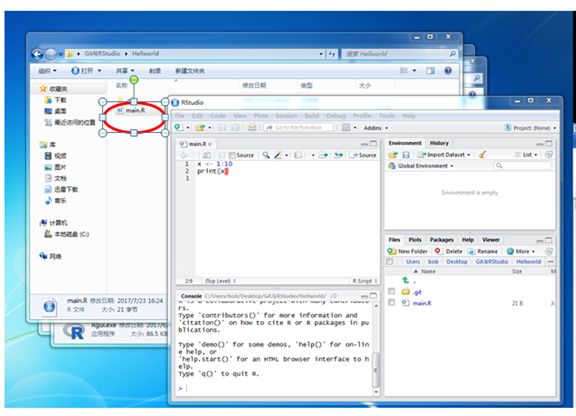This screenshot has width=576, height=416.
Task: Open the New File dropdown arrow
Action: (x=188, y=128)
